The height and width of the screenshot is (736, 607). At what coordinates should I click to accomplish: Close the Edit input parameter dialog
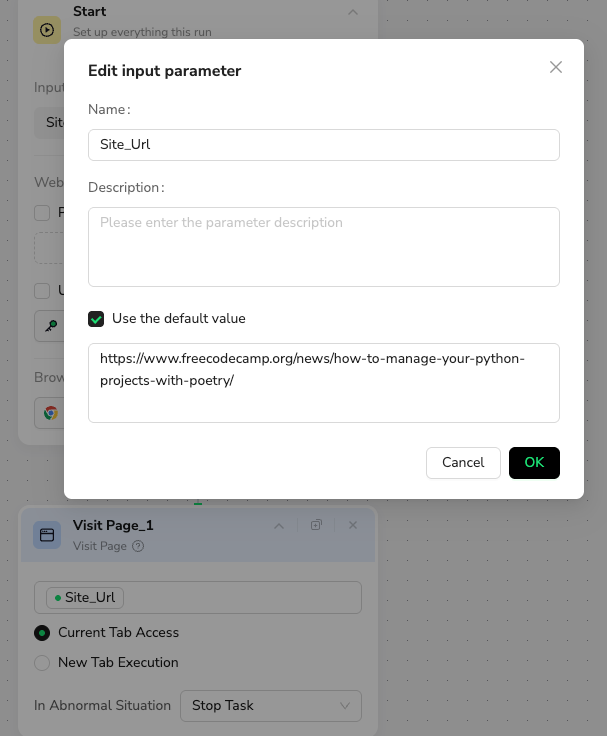coord(556,67)
